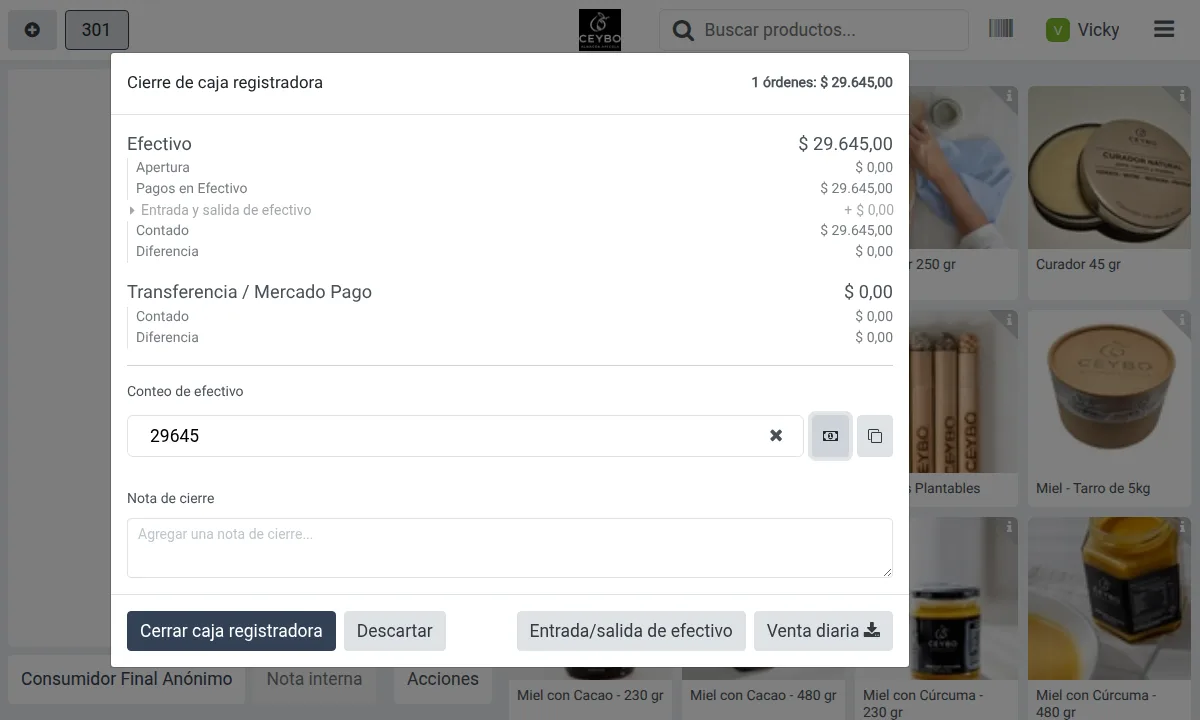
Task: Click the Descartar button
Action: coord(395,631)
